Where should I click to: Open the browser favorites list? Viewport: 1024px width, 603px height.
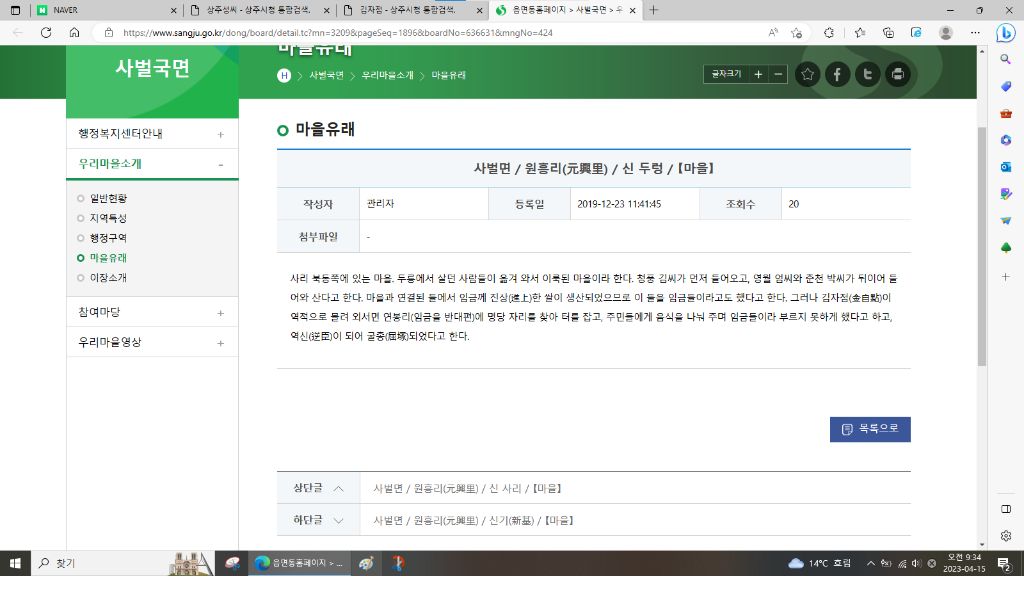tap(860, 33)
